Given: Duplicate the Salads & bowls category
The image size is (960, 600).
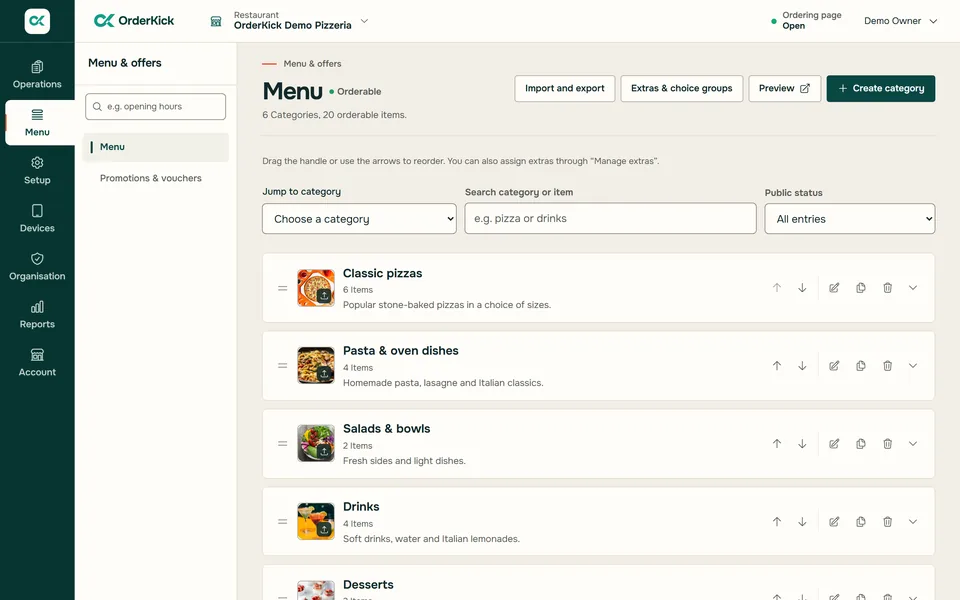Looking at the screenshot, I should pyautogui.click(x=861, y=444).
